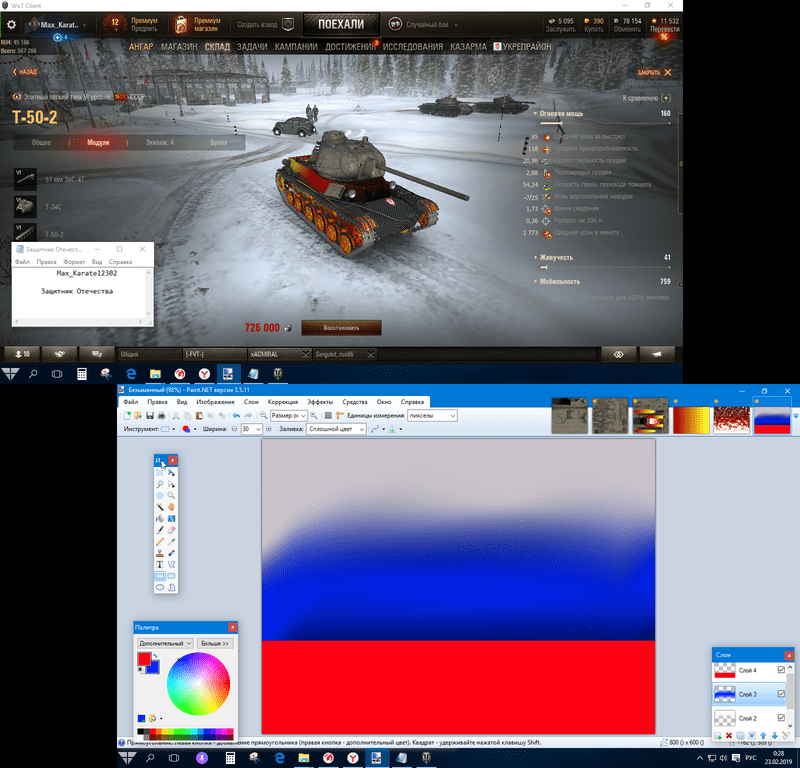
Task: Open the zoom size combo box Размер
Action: tap(288, 415)
